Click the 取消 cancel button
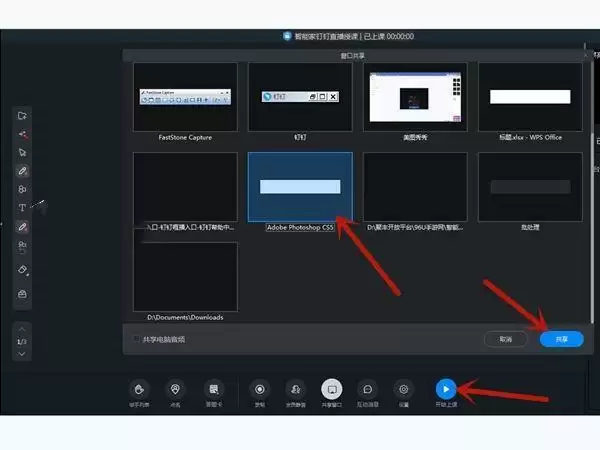Screen dimensions: 600x450 click(505, 339)
